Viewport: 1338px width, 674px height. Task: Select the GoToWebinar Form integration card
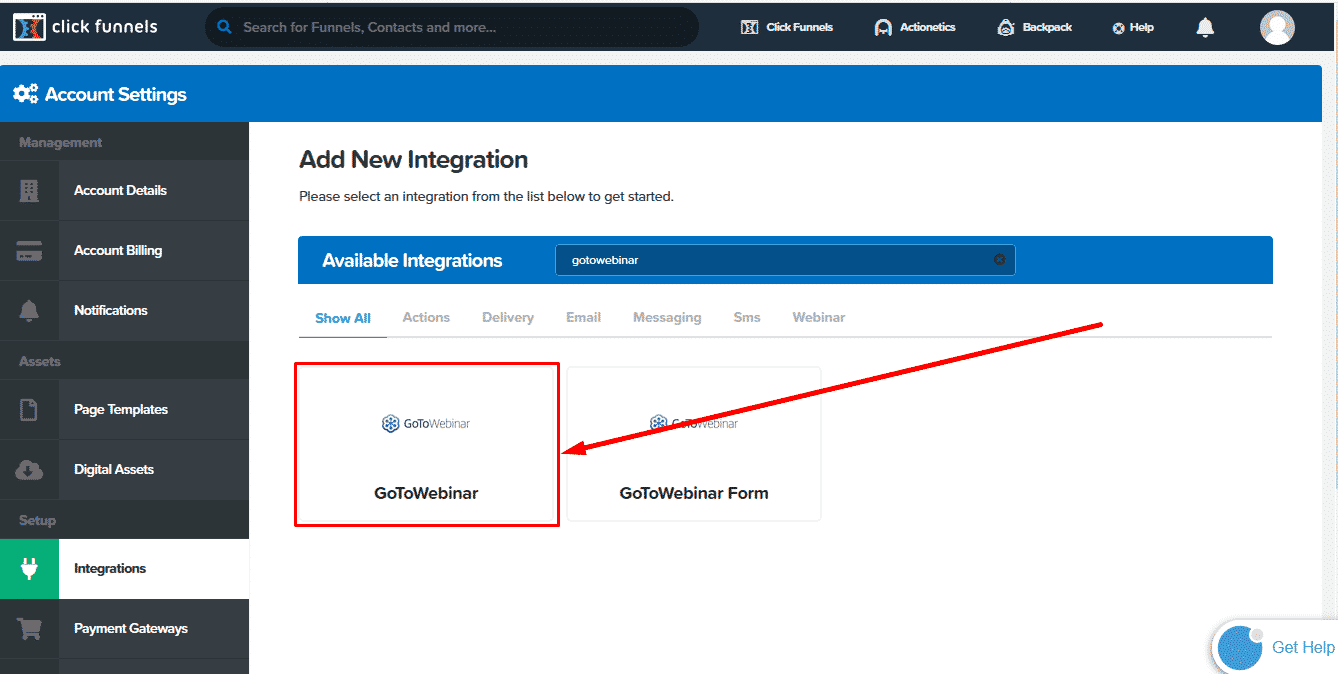coord(694,444)
